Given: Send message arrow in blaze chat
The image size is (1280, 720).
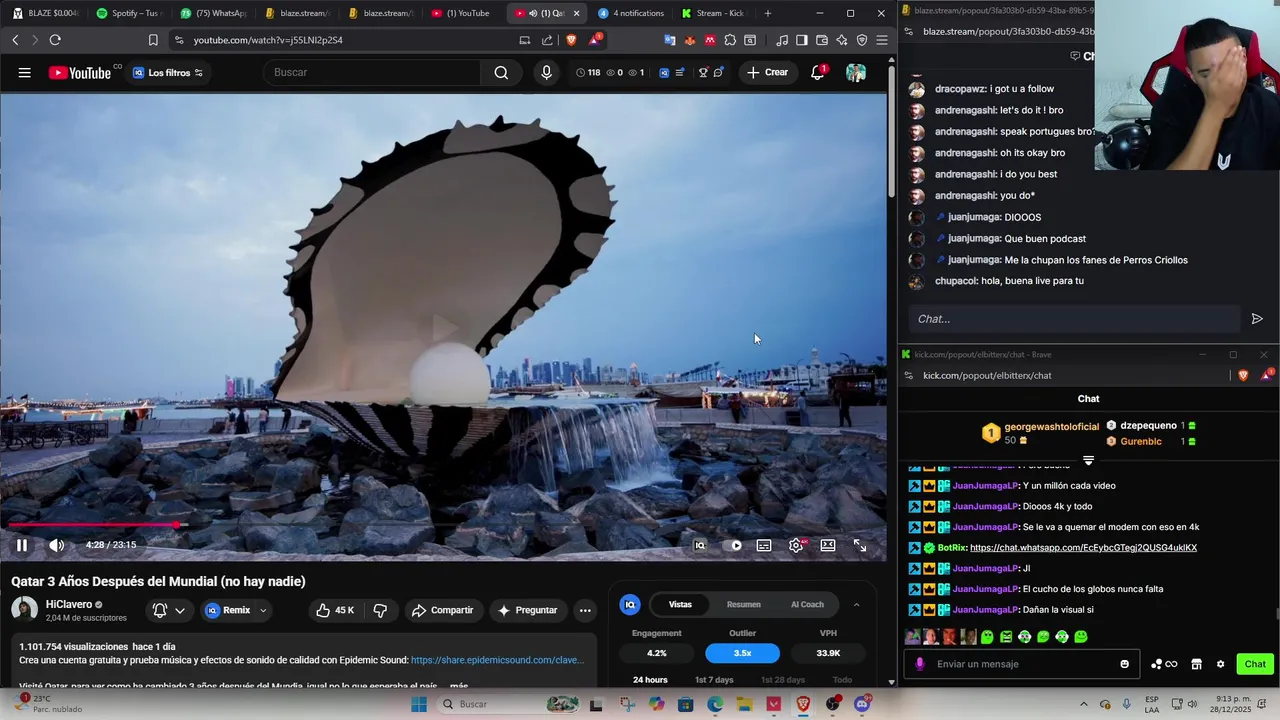Looking at the screenshot, I should click(1257, 319).
